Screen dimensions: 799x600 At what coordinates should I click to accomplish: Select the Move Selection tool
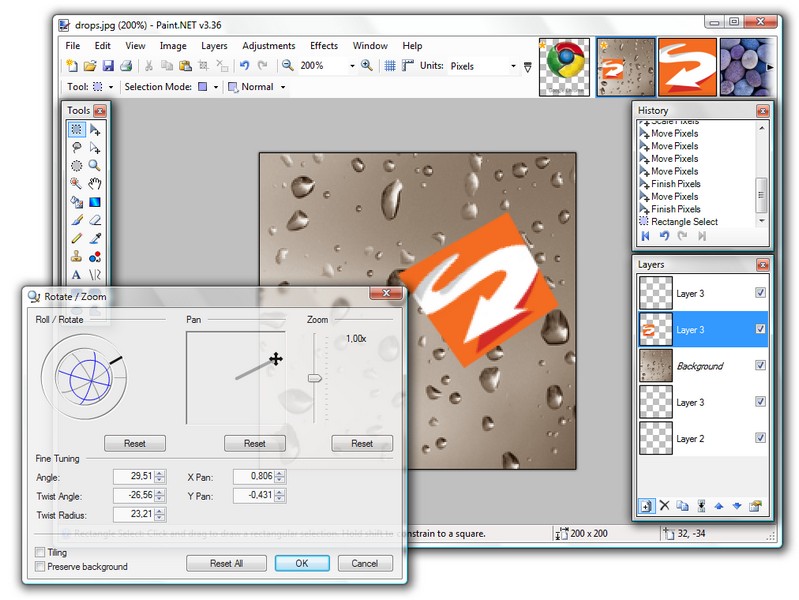95,148
